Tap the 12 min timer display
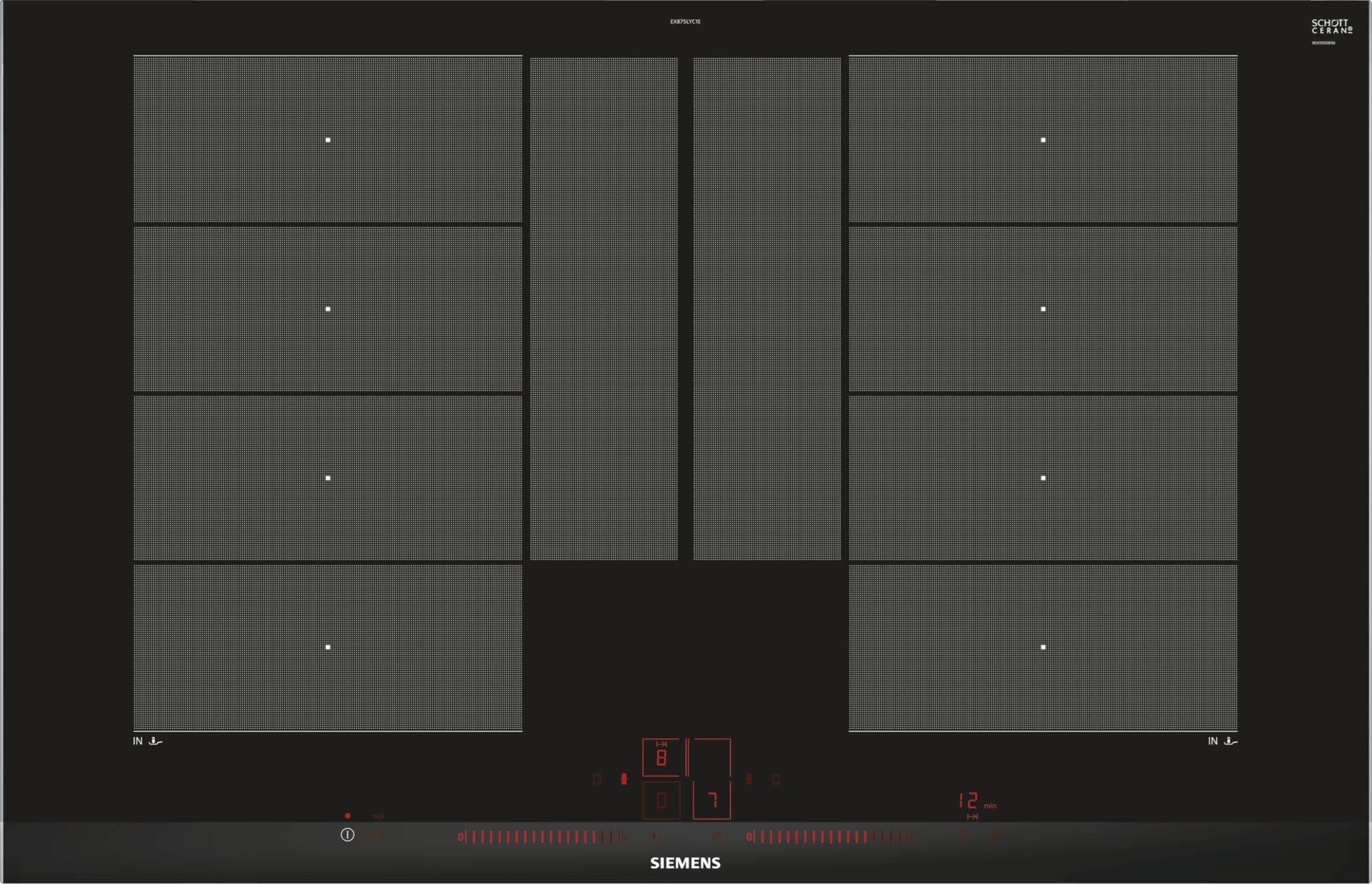This screenshot has width=1372, height=884. [x=977, y=801]
